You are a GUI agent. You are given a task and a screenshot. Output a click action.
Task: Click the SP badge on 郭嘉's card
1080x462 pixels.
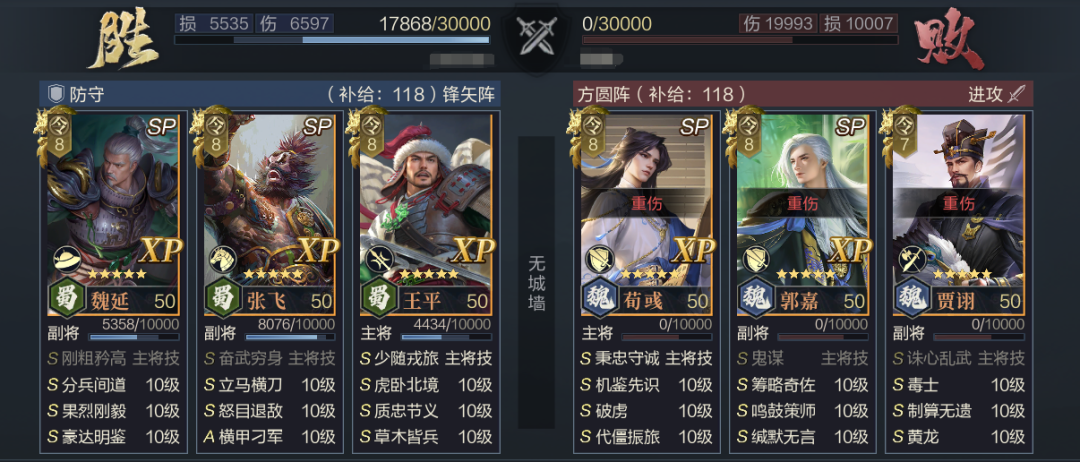849,126
